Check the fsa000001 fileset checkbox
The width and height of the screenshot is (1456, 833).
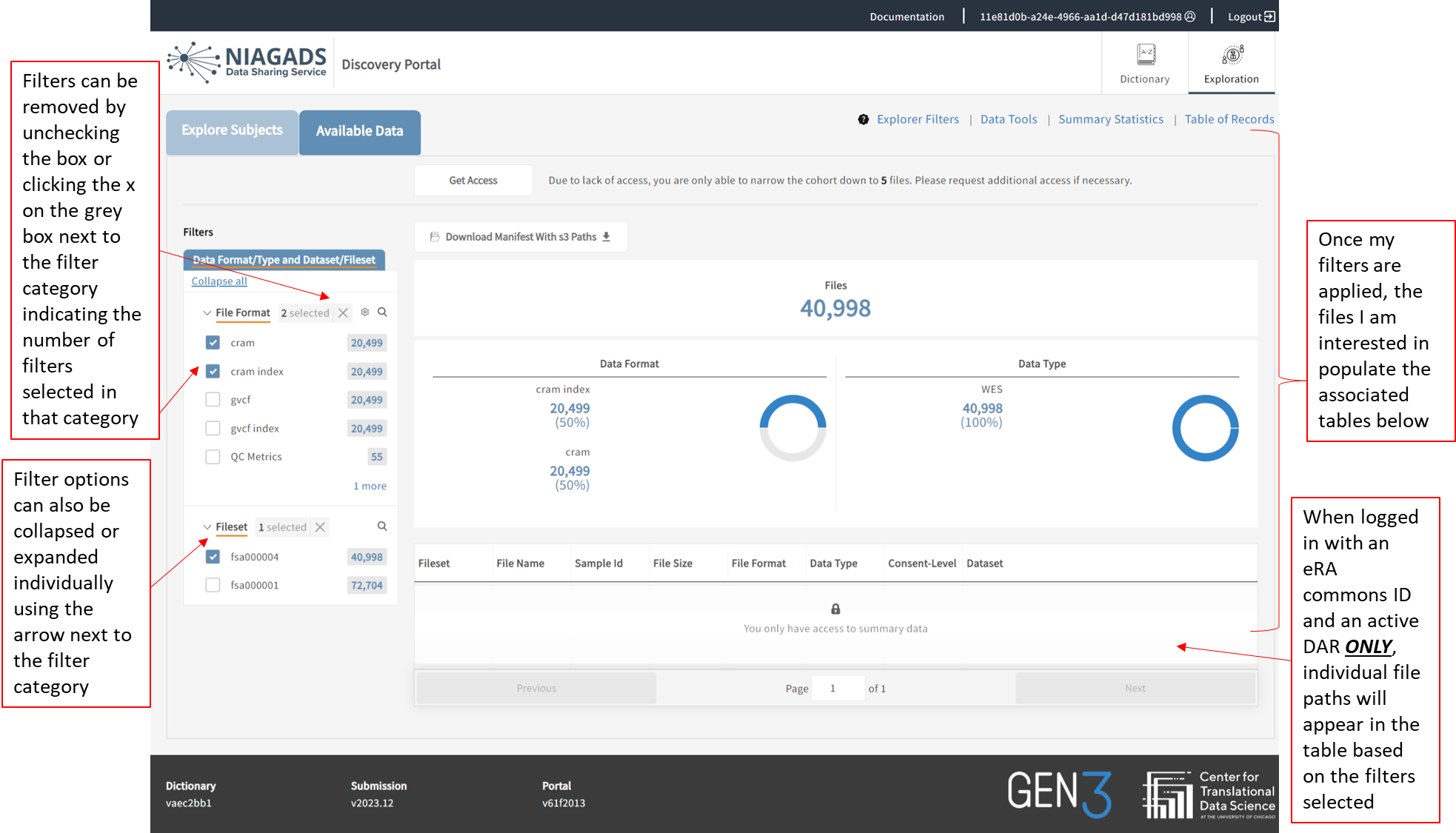pos(213,585)
